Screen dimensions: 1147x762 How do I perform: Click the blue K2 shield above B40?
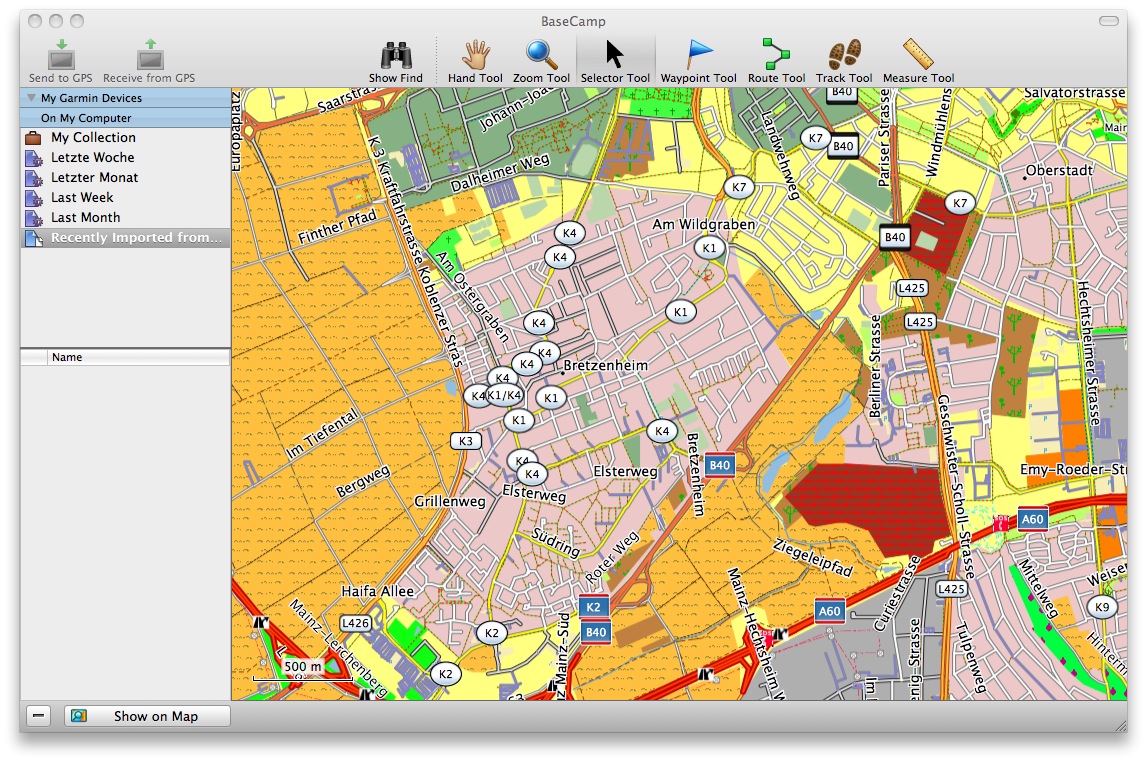593,607
